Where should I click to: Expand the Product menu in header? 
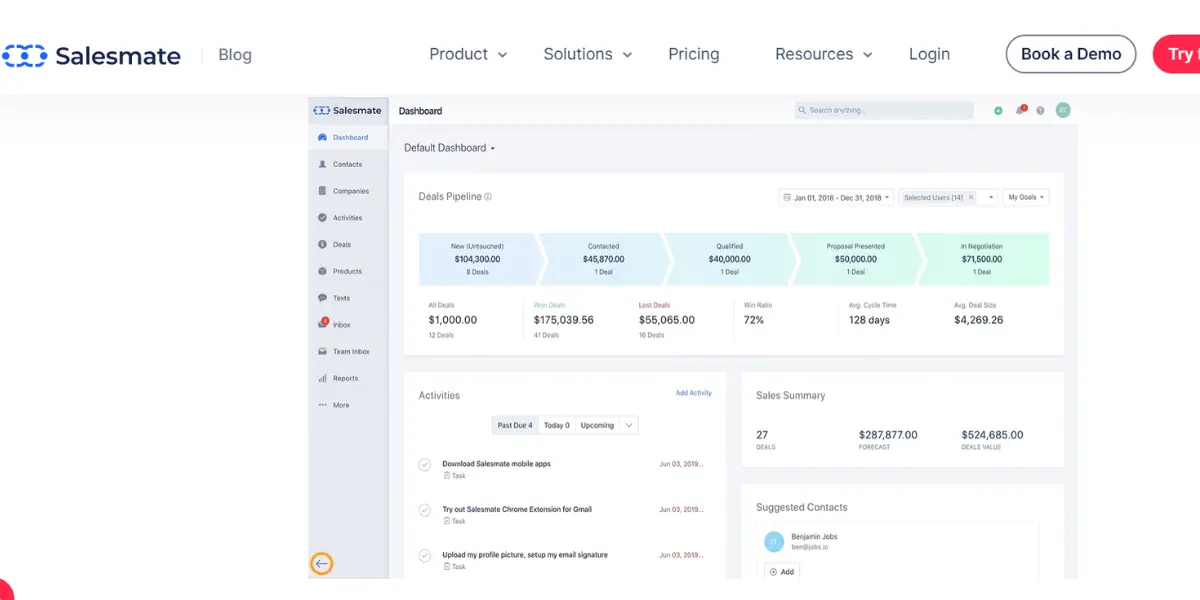click(468, 54)
